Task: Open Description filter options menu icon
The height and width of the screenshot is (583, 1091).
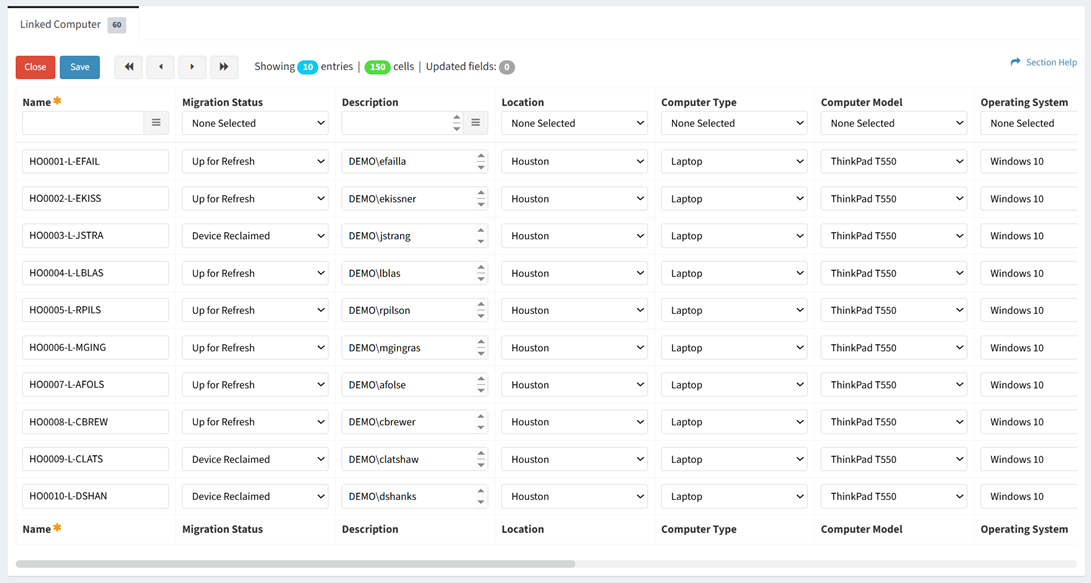Action: click(476, 123)
